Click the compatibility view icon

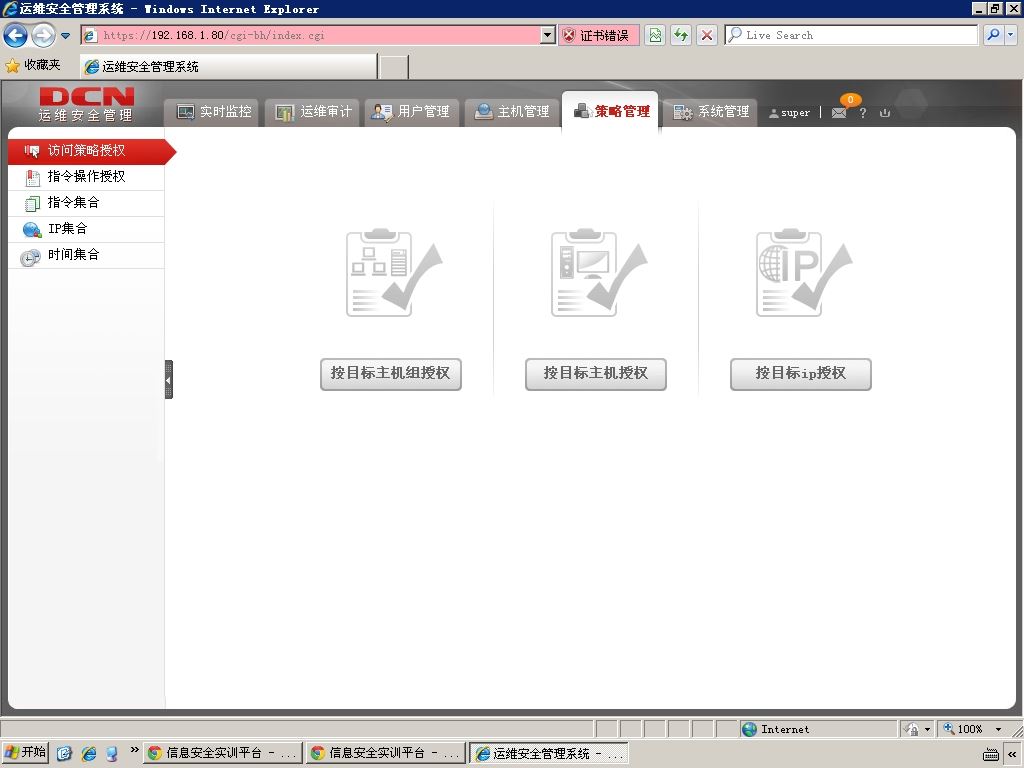click(x=655, y=35)
